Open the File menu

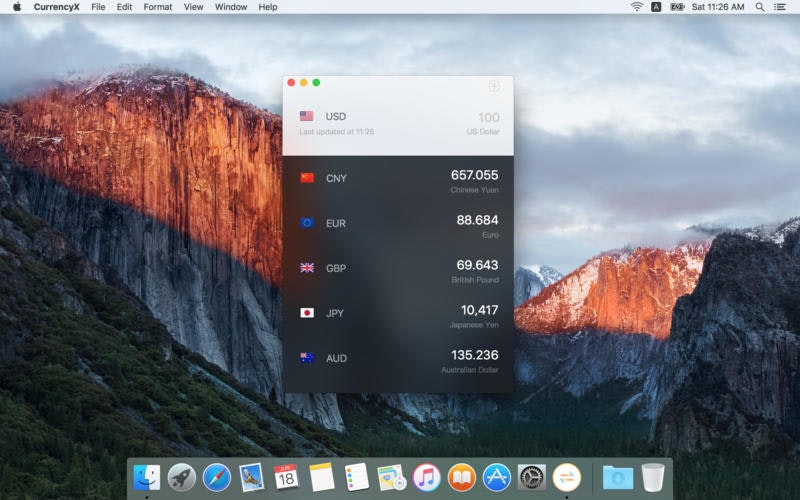(x=98, y=7)
